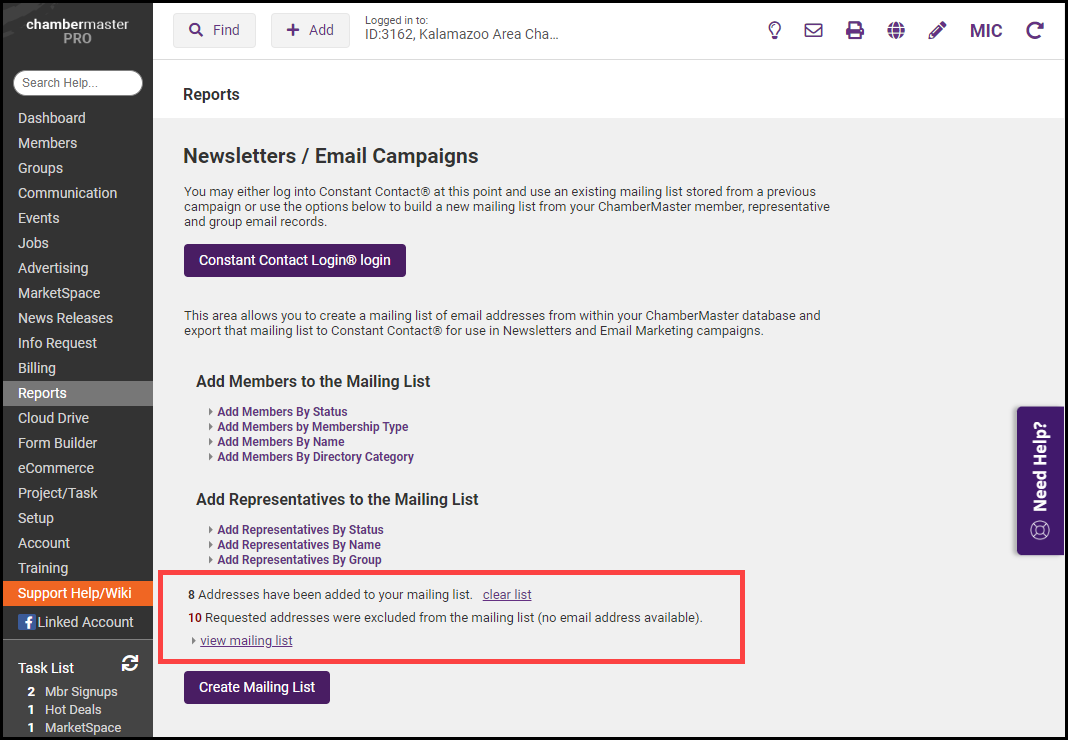Expand Add Representatives By Group

(299, 560)
